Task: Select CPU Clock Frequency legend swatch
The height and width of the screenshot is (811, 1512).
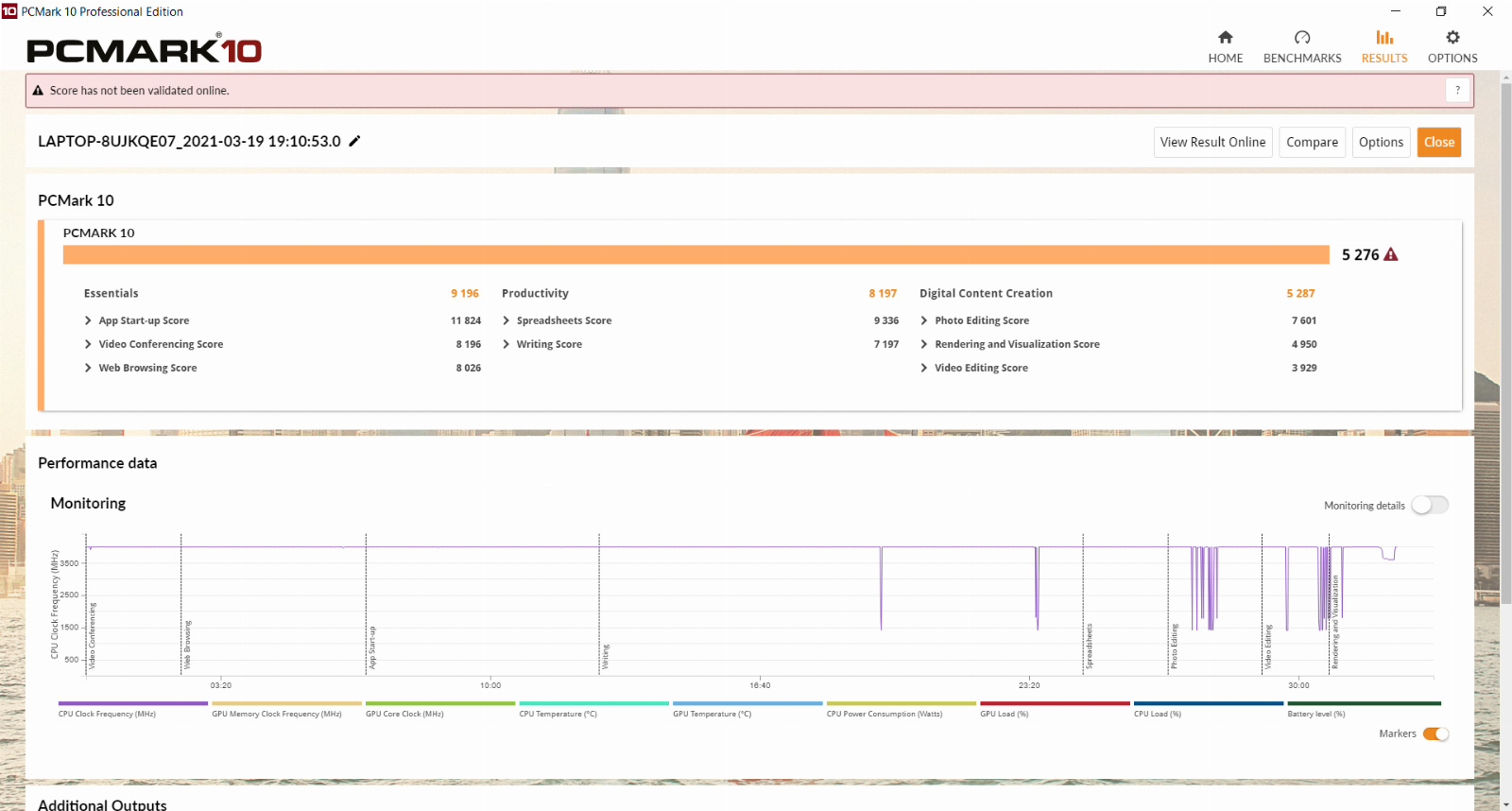Action: tap(132, 703)
